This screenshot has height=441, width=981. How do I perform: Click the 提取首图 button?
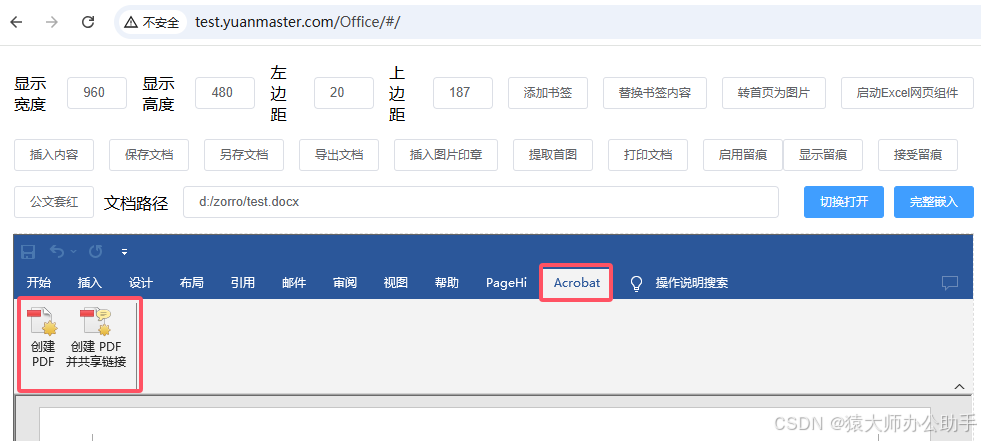tap(552, 155)
